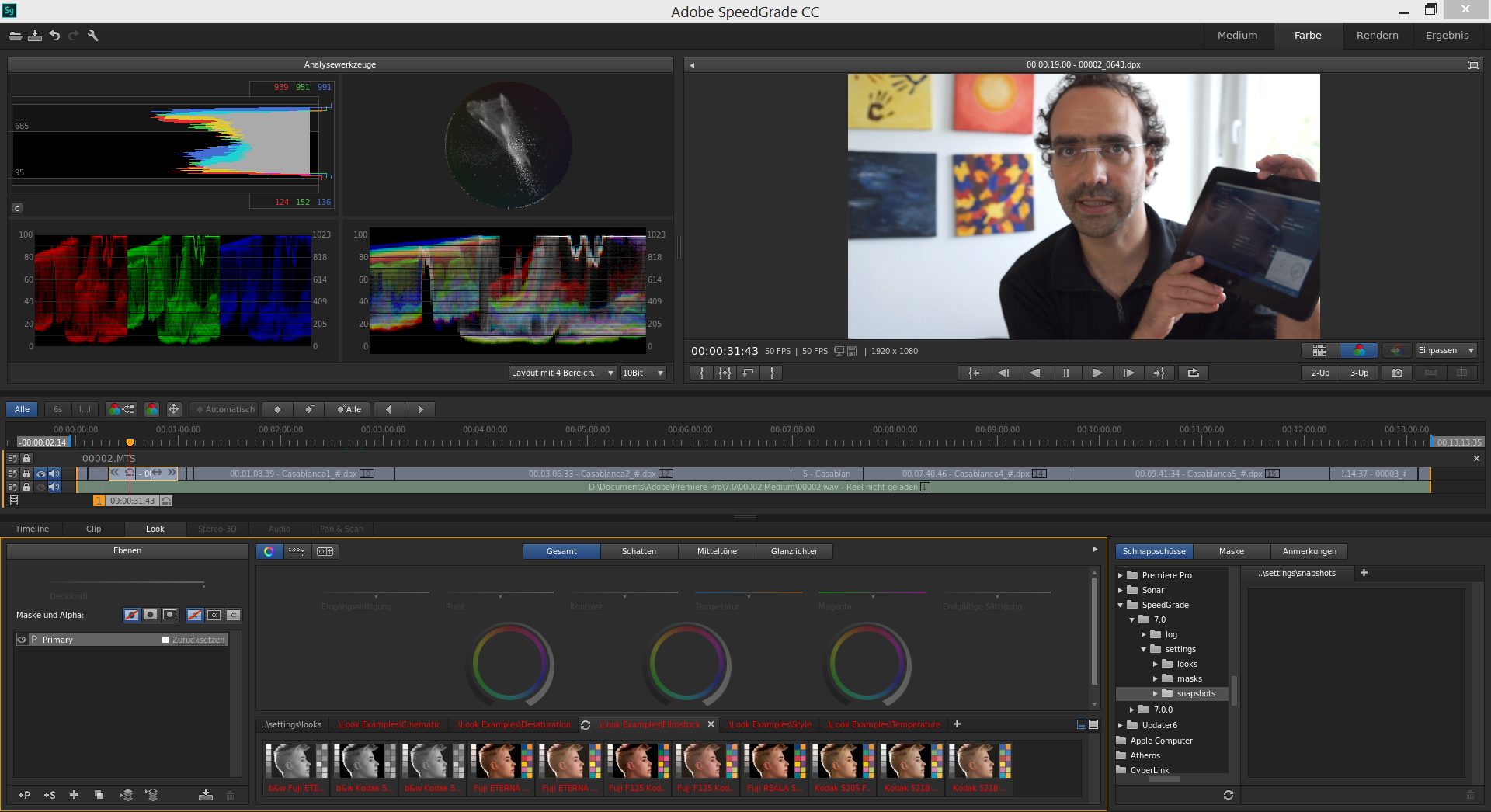1491x812 pixels.
Task: Go to the in point of the clip
Action: pos(973,373)
